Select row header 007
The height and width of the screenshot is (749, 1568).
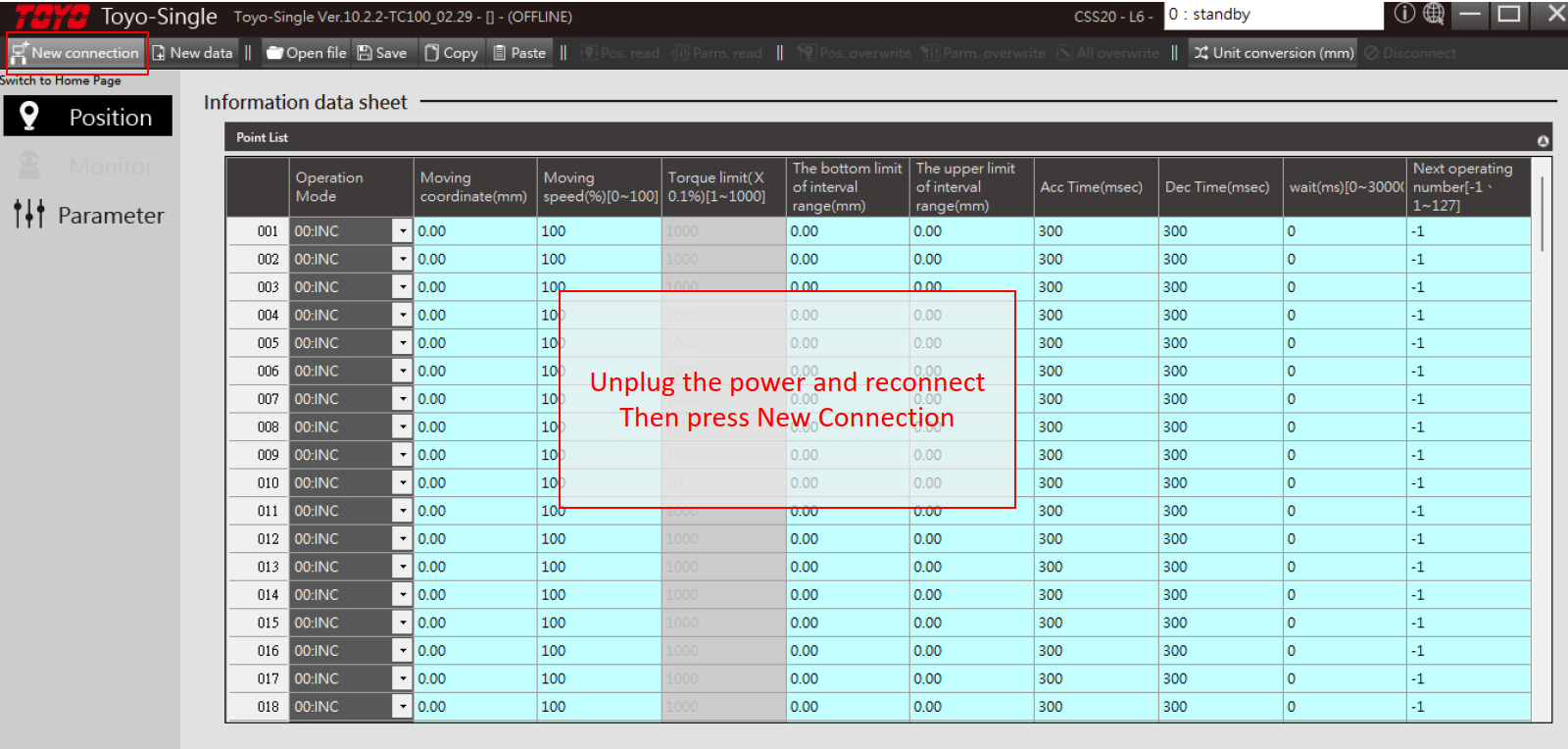259,399
